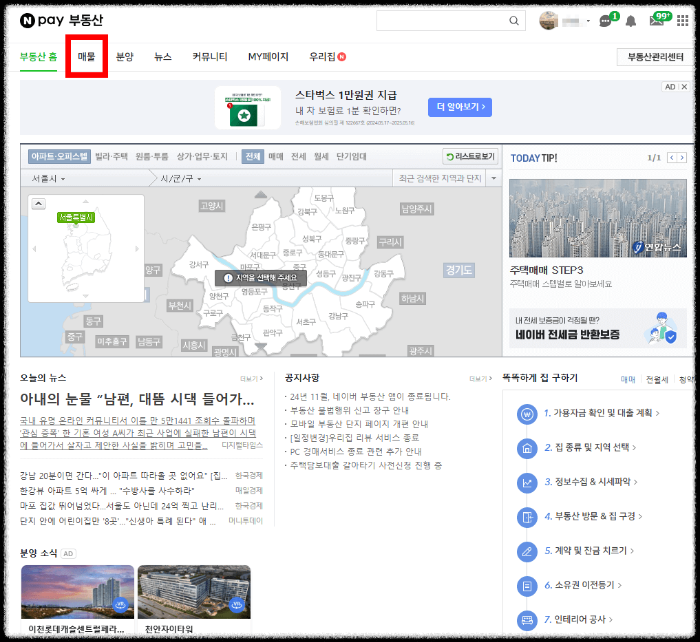Open the username account dropdown arrow
This screenshot has height=642, width=700.
(588, 21)
